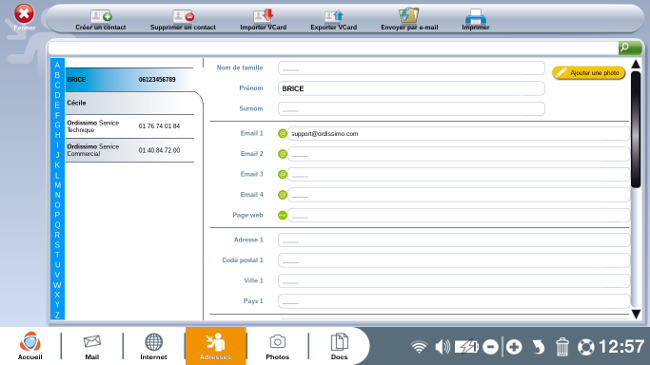The width and height of the screenshot is (650, 365).
Task: Open Internet application
Action: (x=153, y=346)
